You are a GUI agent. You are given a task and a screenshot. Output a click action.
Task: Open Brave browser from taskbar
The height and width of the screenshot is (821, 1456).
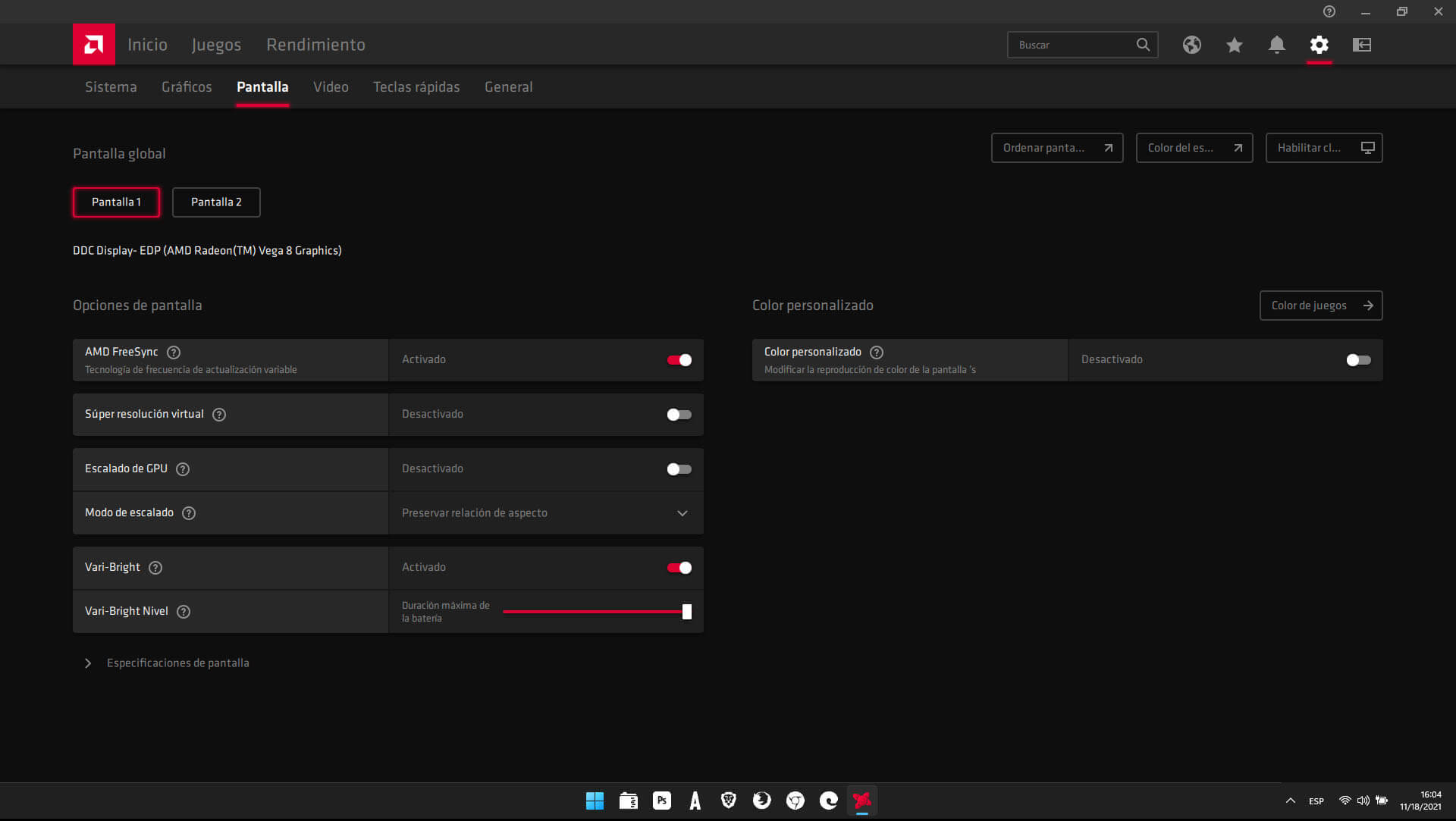click(x=729, y=801)
